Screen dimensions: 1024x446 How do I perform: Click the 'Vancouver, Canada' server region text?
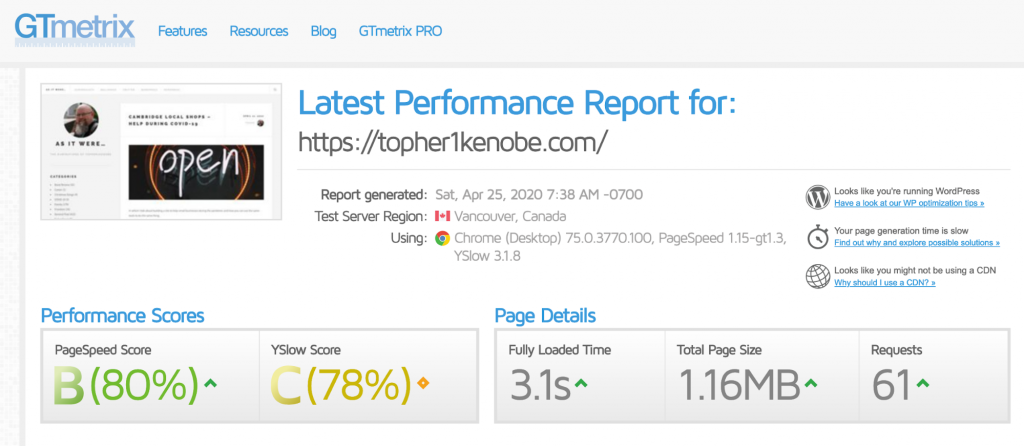pos(510,216)
